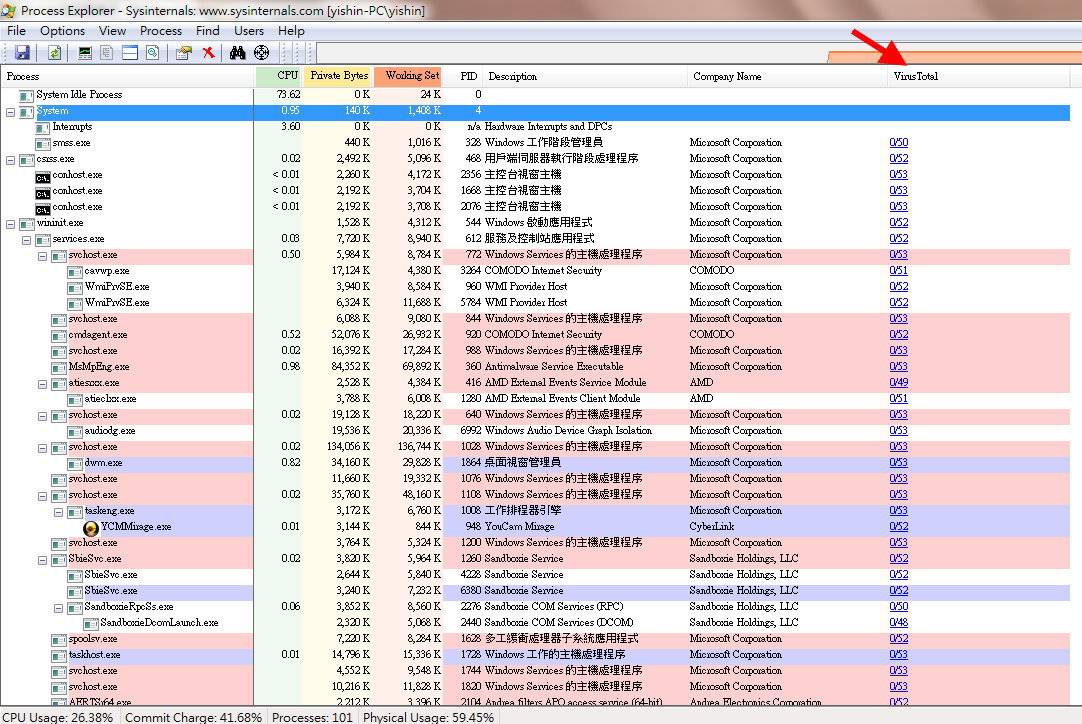
Task: Open the Options menu
Action: pyautogui.click(x=62, y=31)
